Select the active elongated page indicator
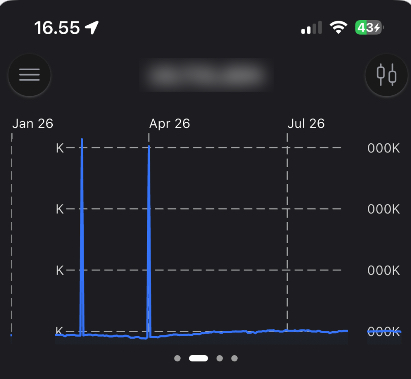This screenshot has width=411, height=379. point(198,358)
